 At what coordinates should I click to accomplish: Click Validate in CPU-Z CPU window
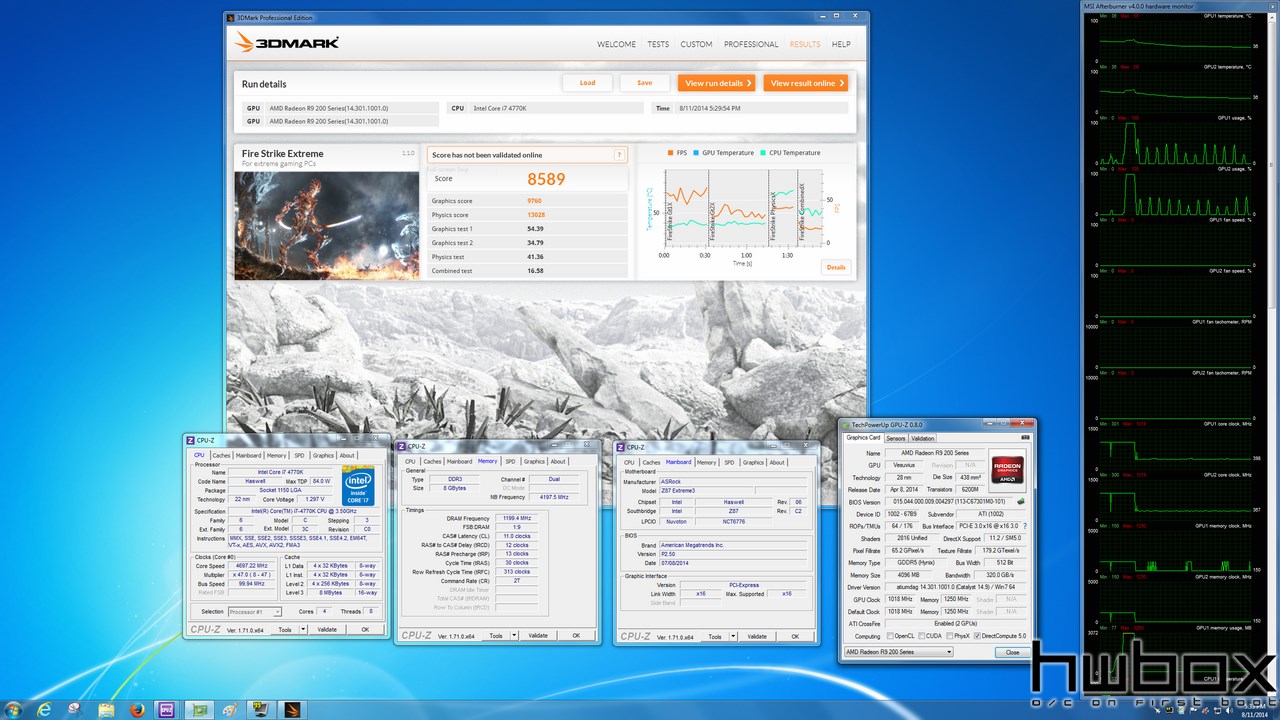click(x=327, y=630)
